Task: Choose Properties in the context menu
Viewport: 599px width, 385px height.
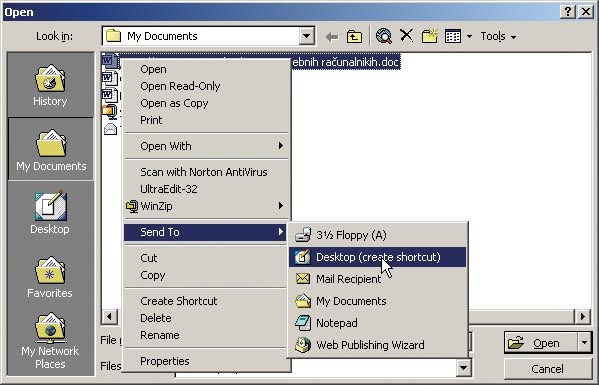Action: [x=165, y=361]
